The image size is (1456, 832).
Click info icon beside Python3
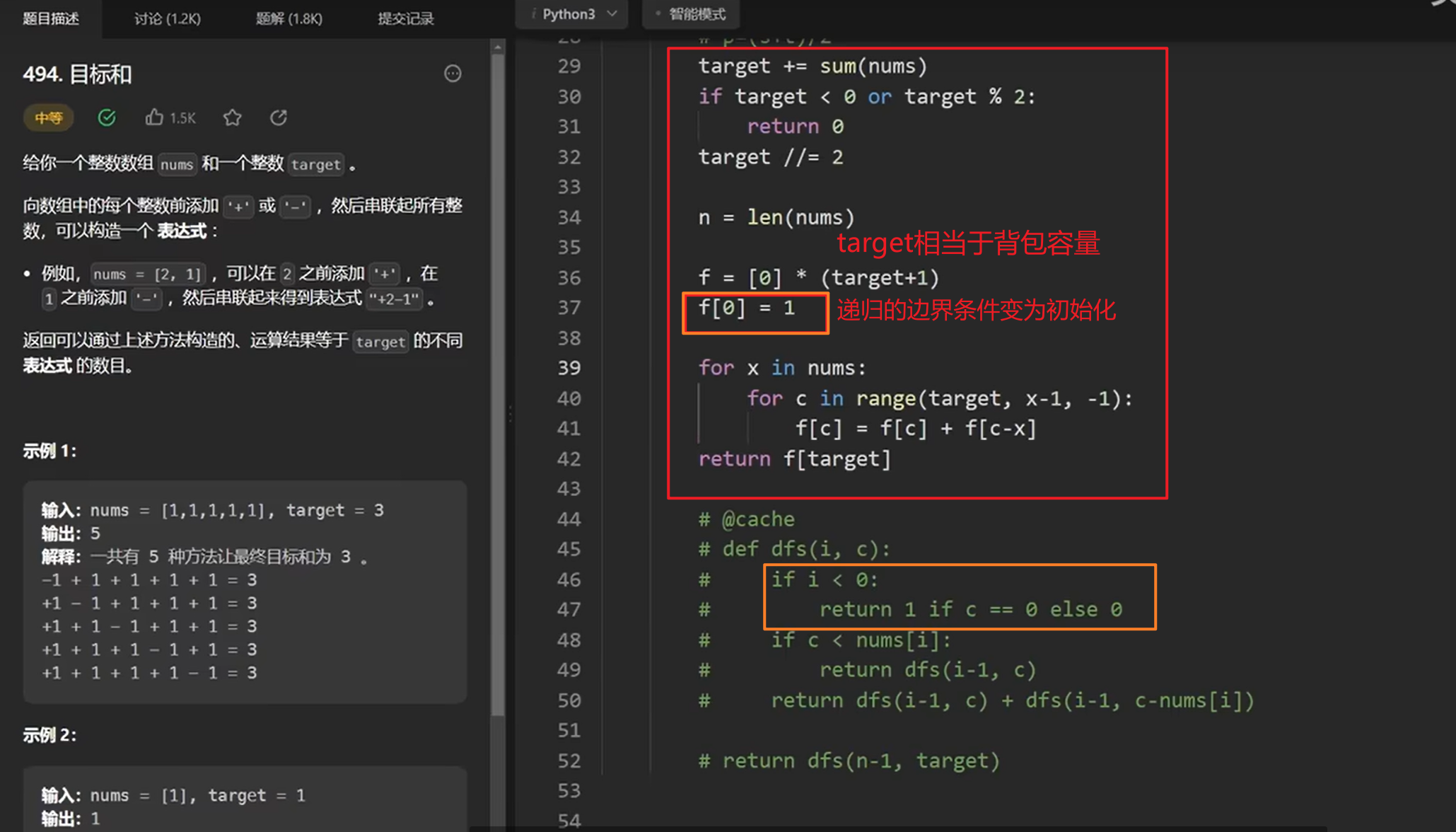[x=534, y=14]
